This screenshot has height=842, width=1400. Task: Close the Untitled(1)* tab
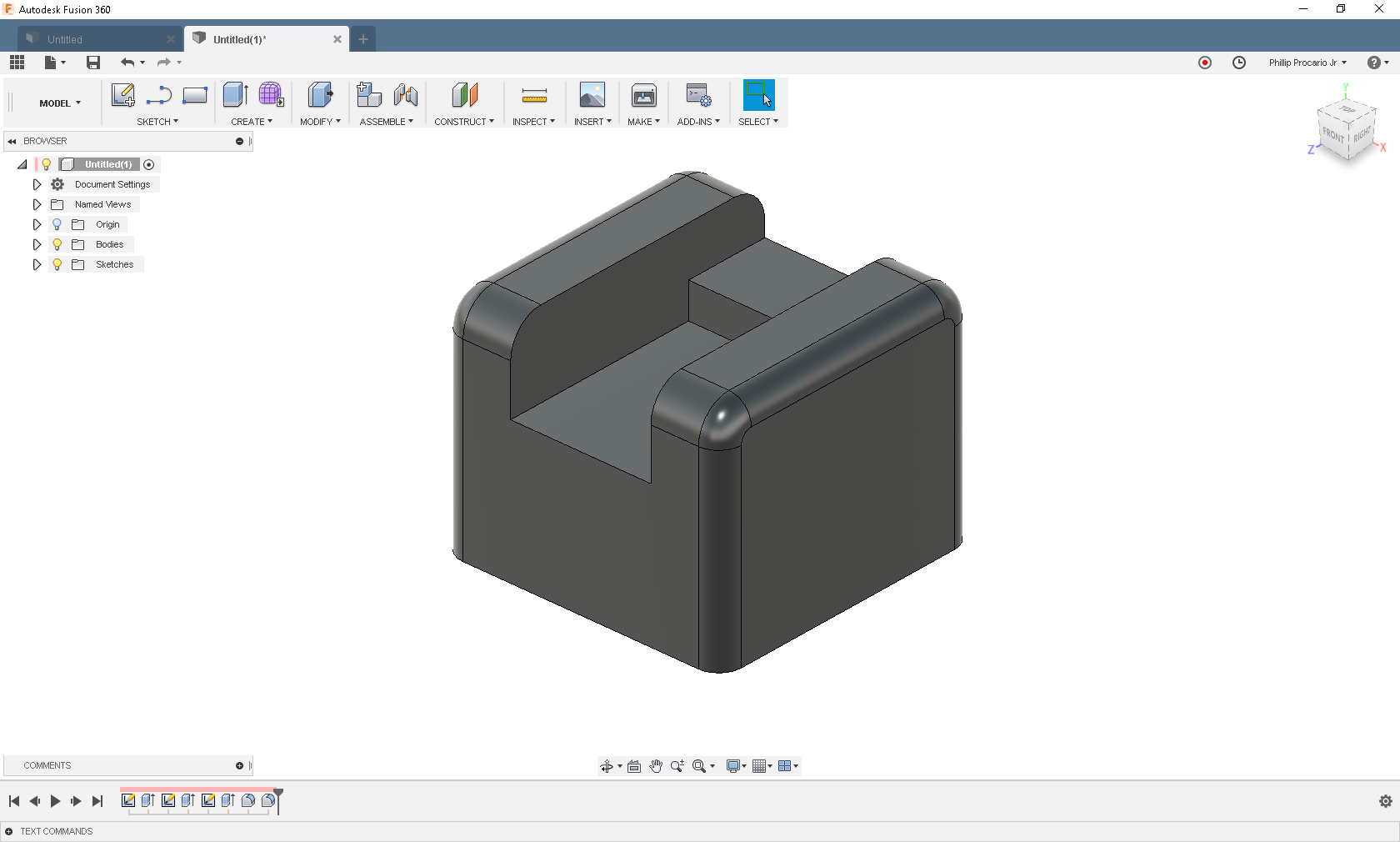(x=337, y=39)
